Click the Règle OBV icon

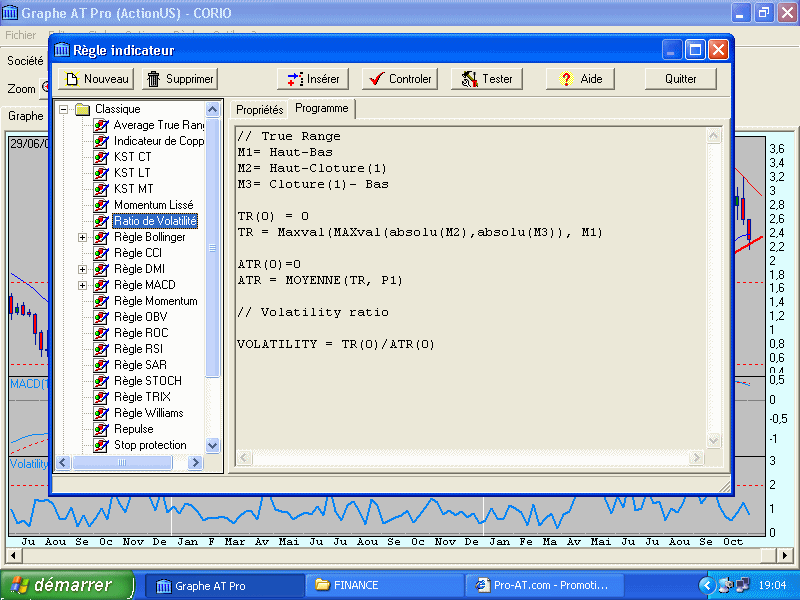click(x=101, y=317)
